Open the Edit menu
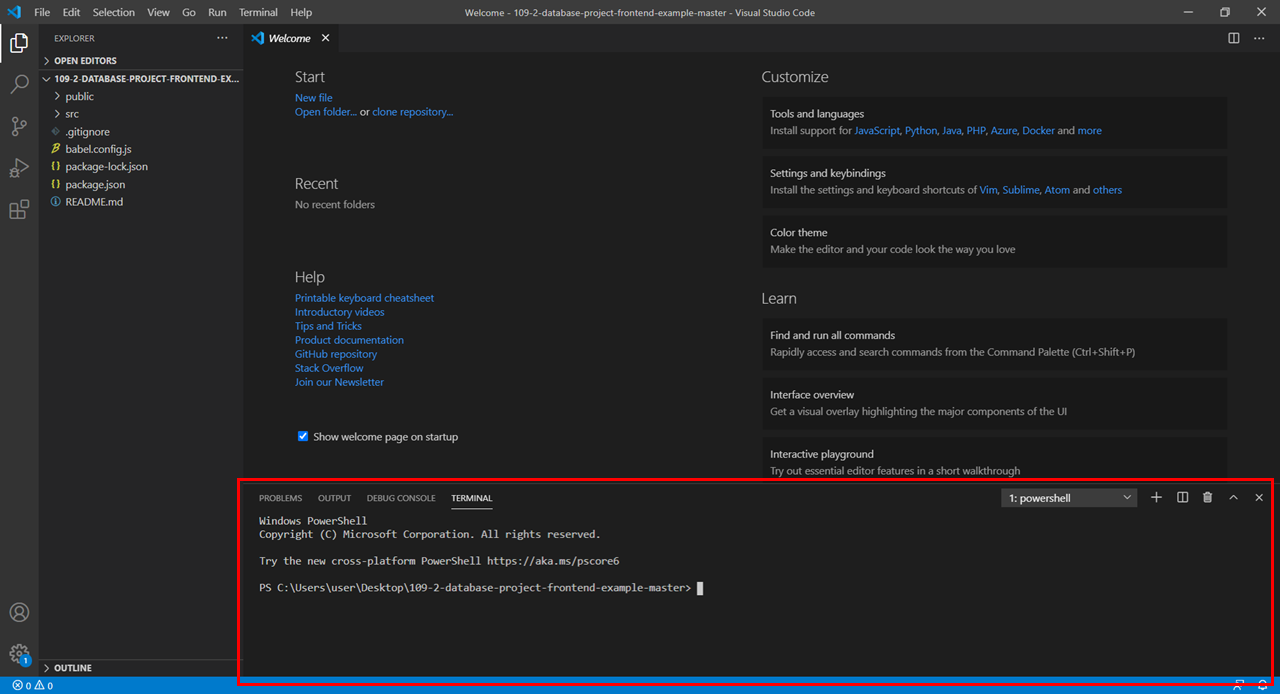Screen dimensions: 1280x694 (71, 12)
